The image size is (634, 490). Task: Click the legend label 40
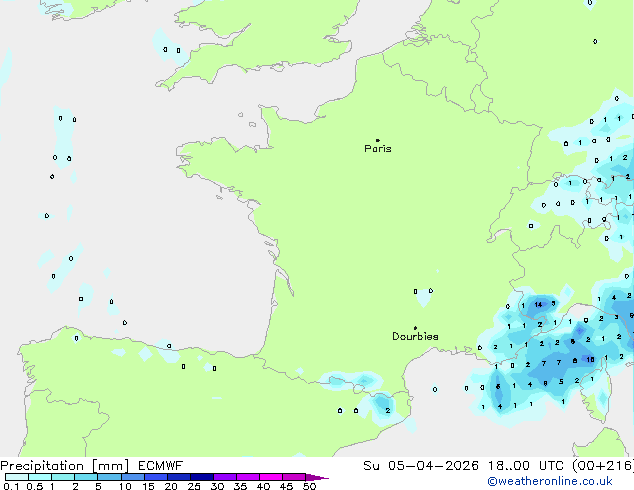[263, 486]
